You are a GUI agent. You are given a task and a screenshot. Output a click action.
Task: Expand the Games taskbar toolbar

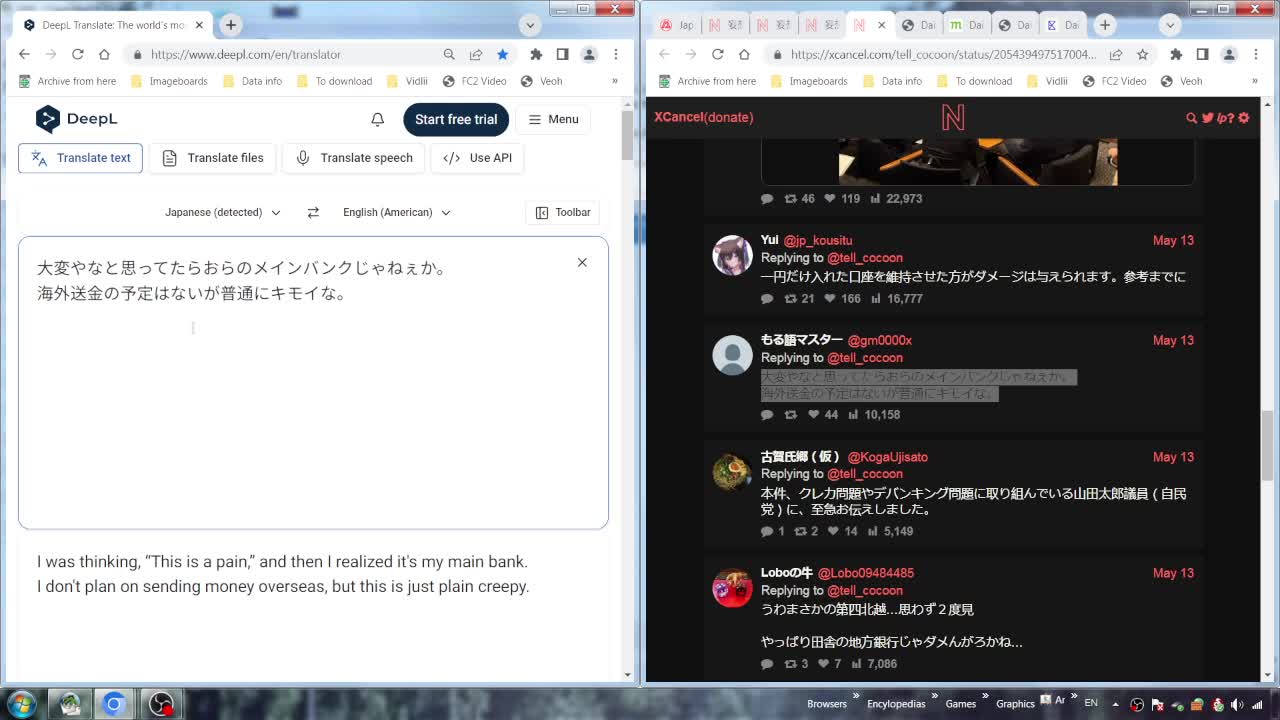click(x=986, y=697)
